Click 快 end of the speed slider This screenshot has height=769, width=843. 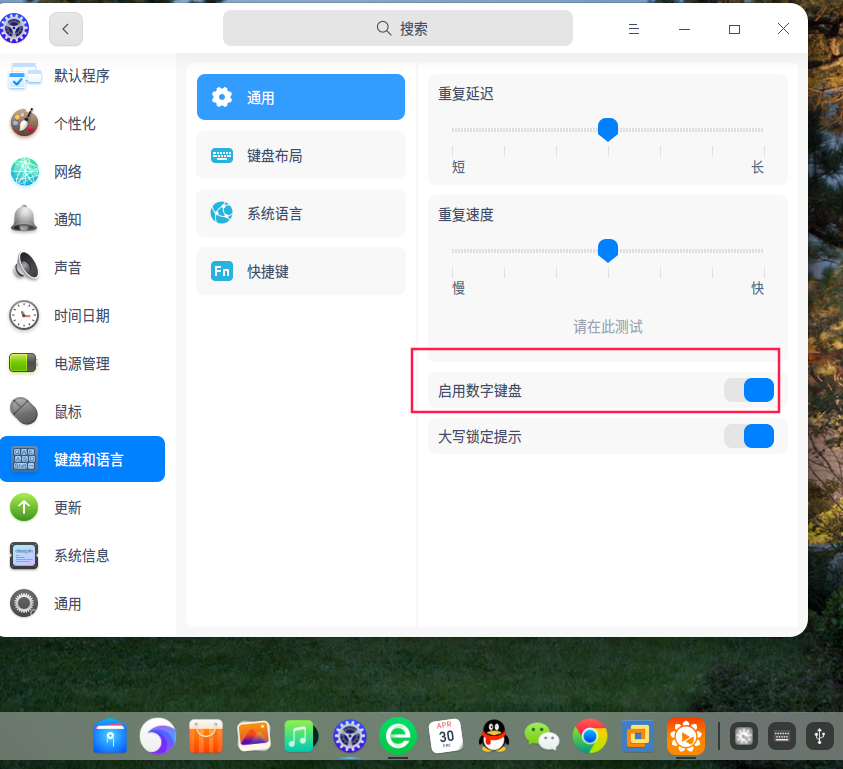[x=758, y=288]
